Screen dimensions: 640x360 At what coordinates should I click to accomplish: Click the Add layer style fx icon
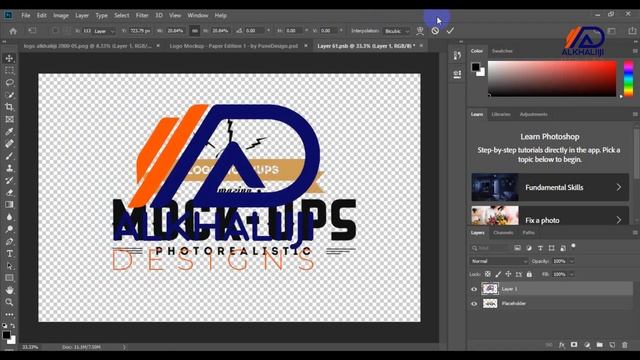tap(562, 345)
